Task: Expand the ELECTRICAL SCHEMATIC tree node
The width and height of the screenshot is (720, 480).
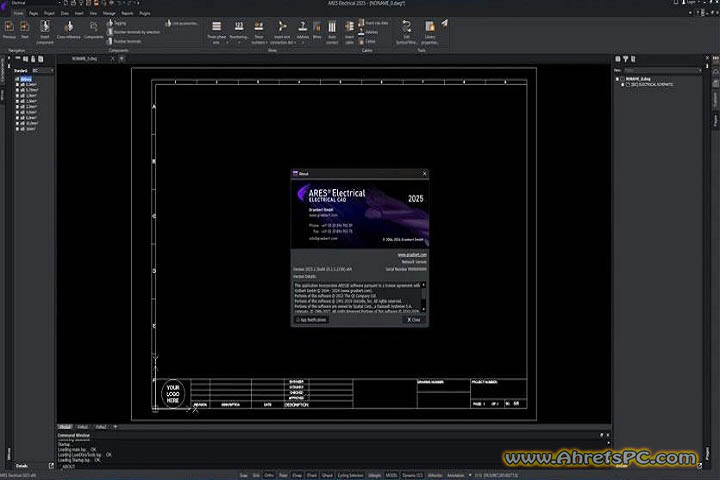Action: pos(623,85)
